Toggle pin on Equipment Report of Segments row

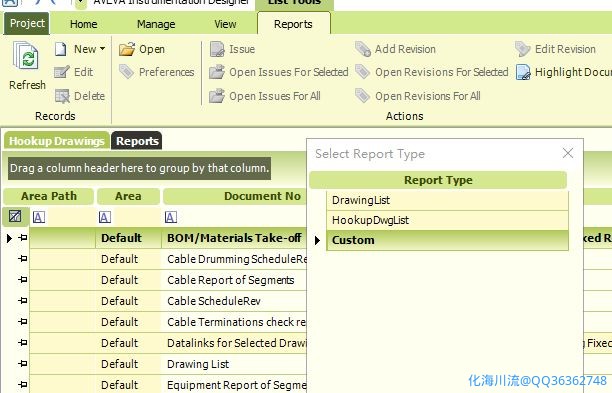point(23,384)
